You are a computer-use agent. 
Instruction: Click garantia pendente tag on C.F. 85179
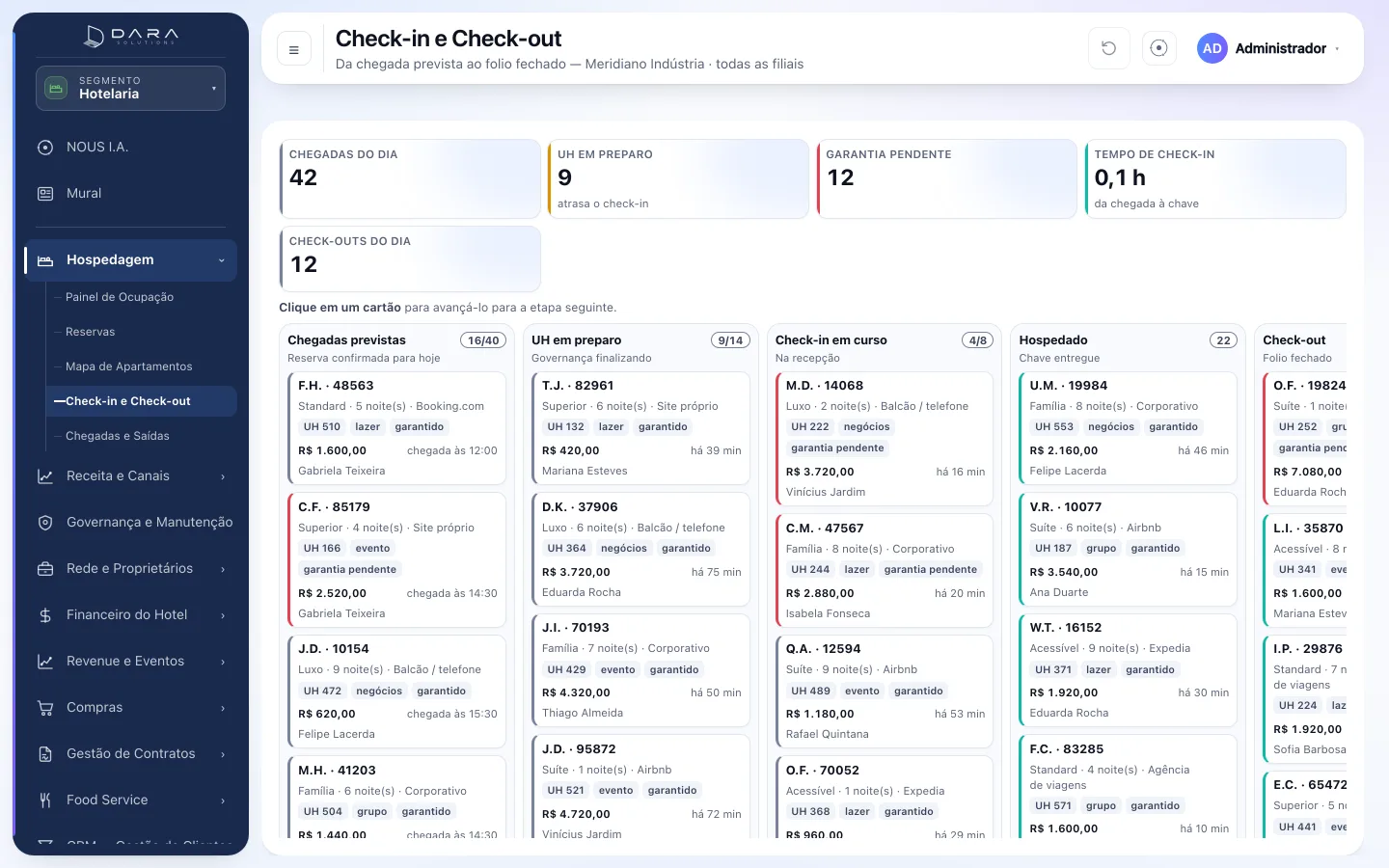[350, 570]
